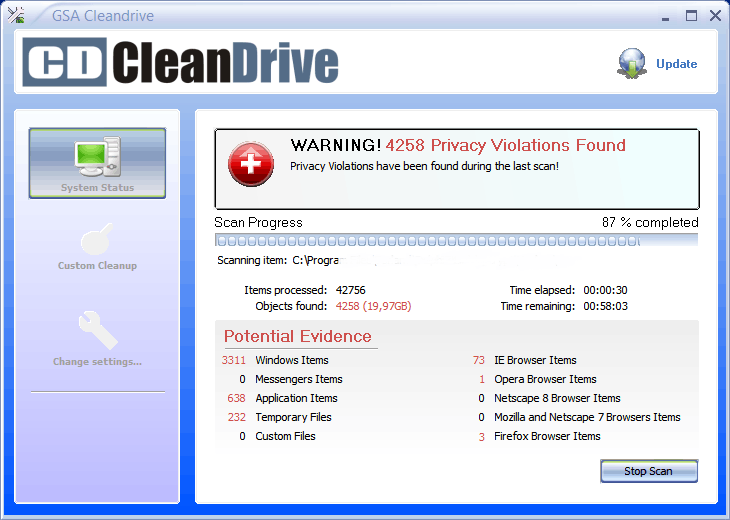This screenshot has width=730, height=520.
Task: Click the 4258 Privacy Violations Found heading
Action: tap(506, 145)
